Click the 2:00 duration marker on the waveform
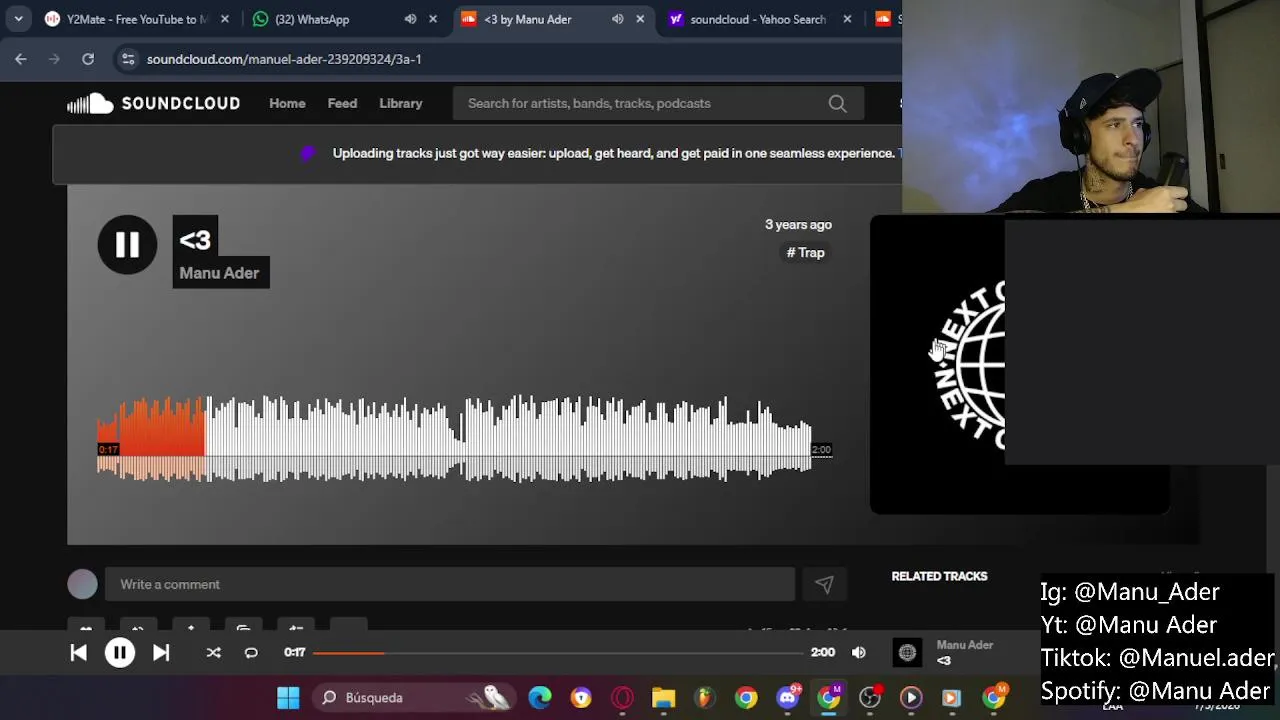Viewport: 1280px width, 720px height. (821, 450)
